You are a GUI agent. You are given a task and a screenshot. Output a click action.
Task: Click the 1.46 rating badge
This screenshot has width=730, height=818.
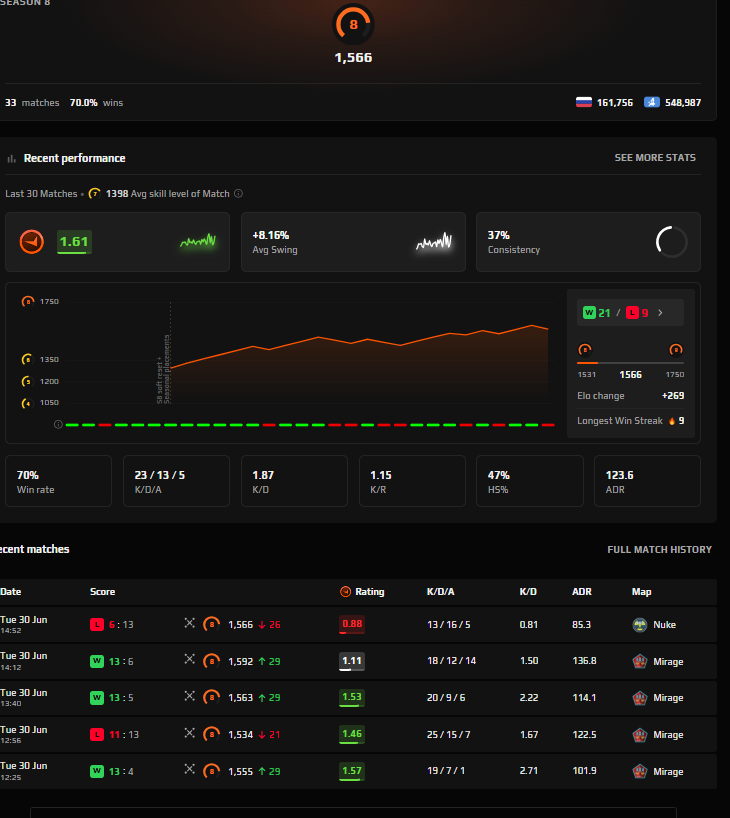[352, 734]
